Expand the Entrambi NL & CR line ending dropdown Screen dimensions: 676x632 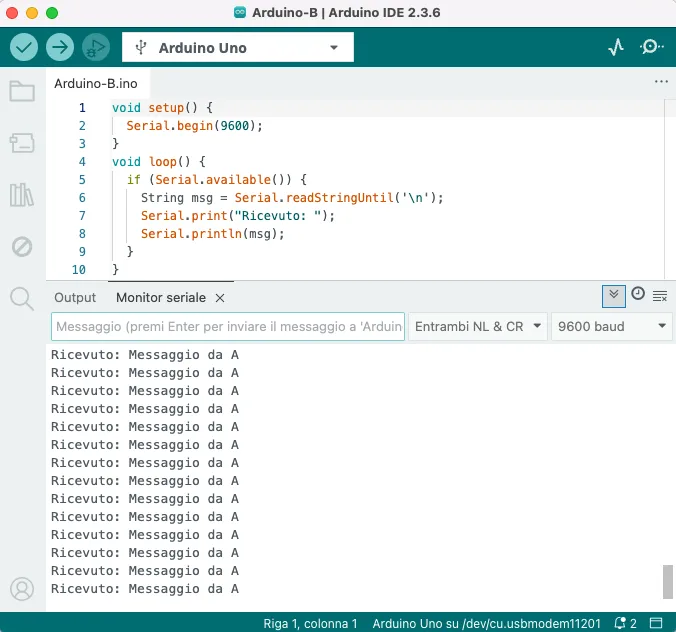coord(478,326)
